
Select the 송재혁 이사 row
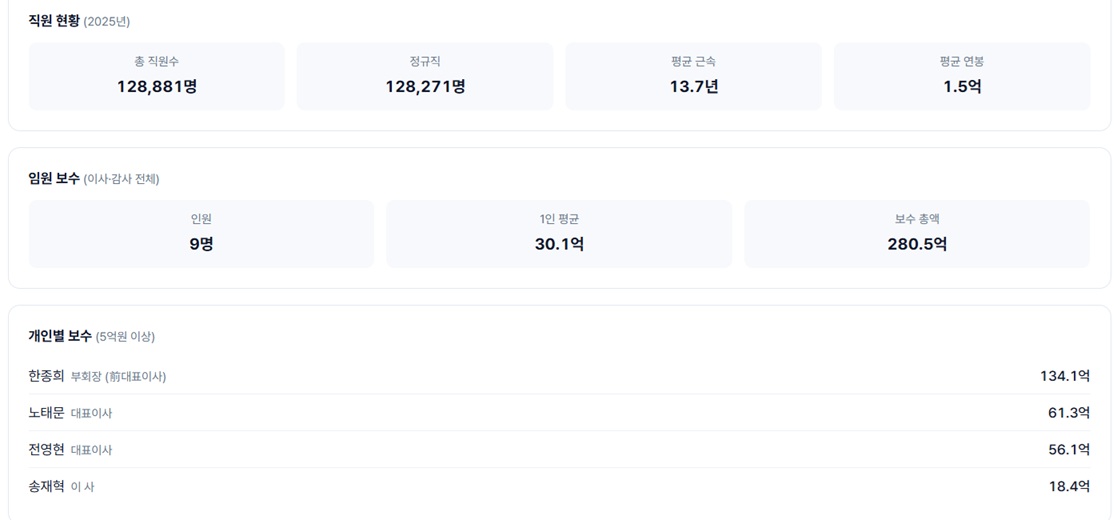(559, 487)
